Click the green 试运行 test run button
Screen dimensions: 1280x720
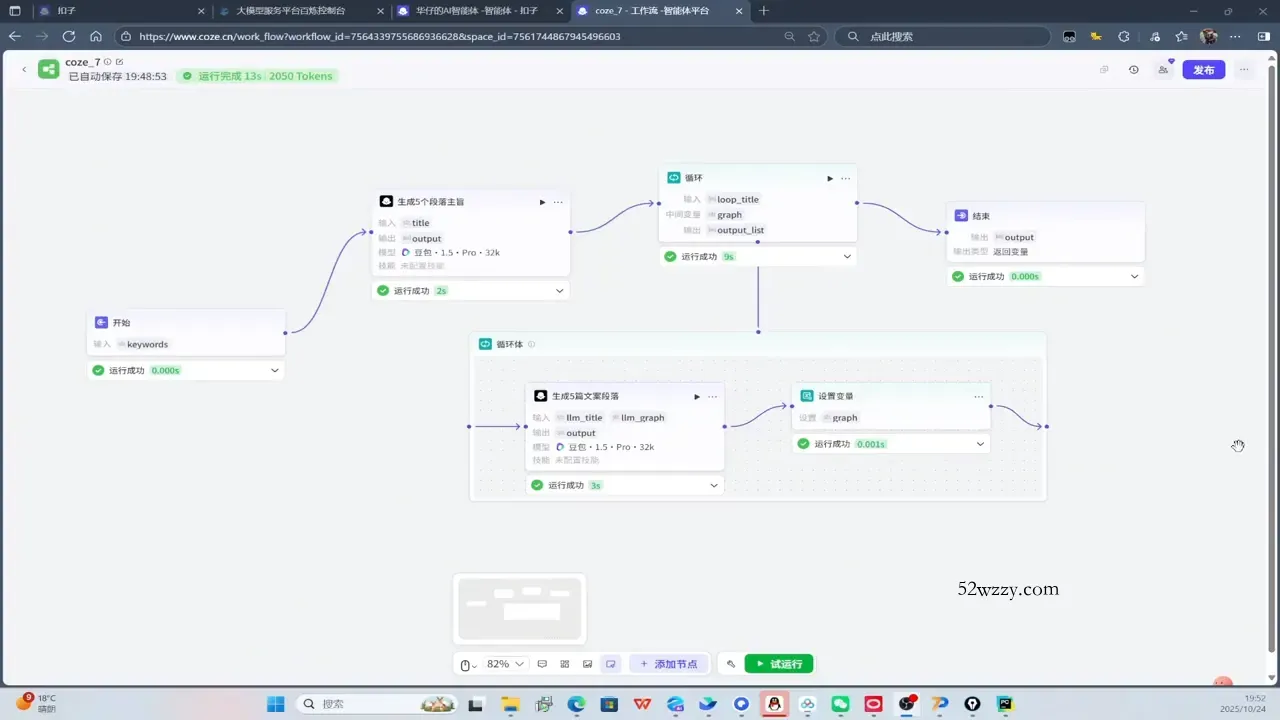(778, 664)
